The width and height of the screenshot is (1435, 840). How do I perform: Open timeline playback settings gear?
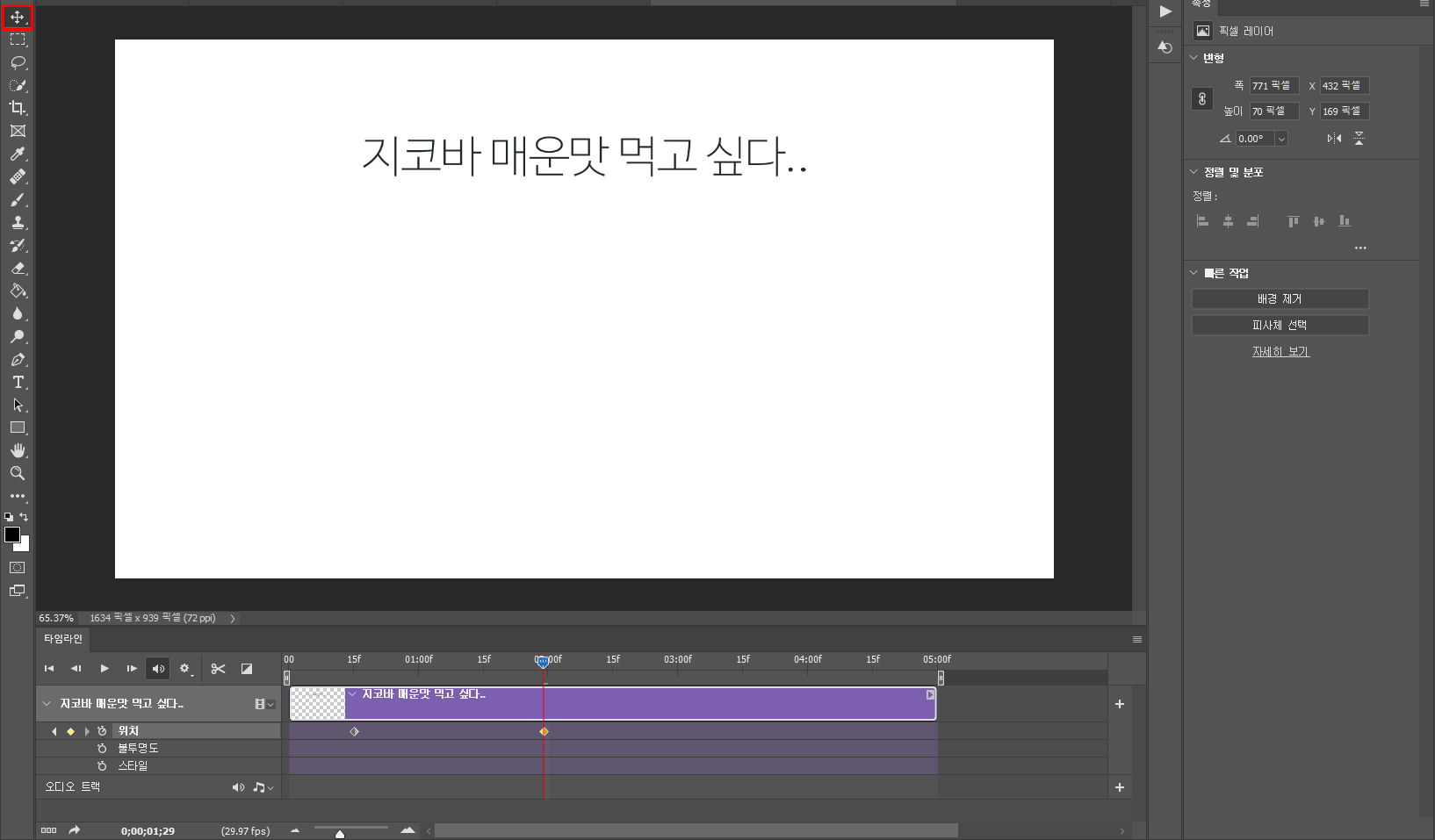tap(185, 669)
